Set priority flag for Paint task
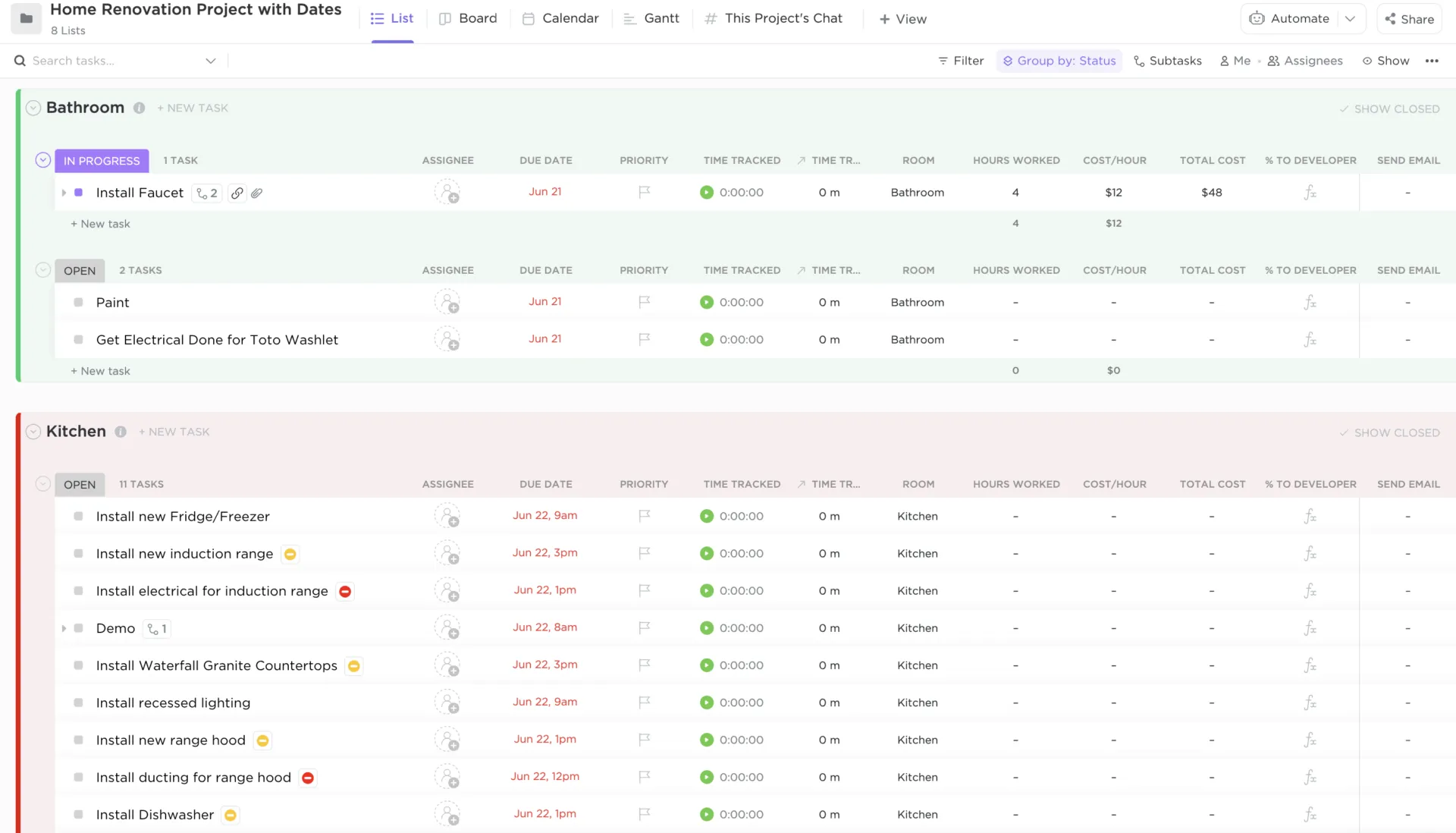The width and height of the screenshot is (1456, 833). [x=644, y=302]
